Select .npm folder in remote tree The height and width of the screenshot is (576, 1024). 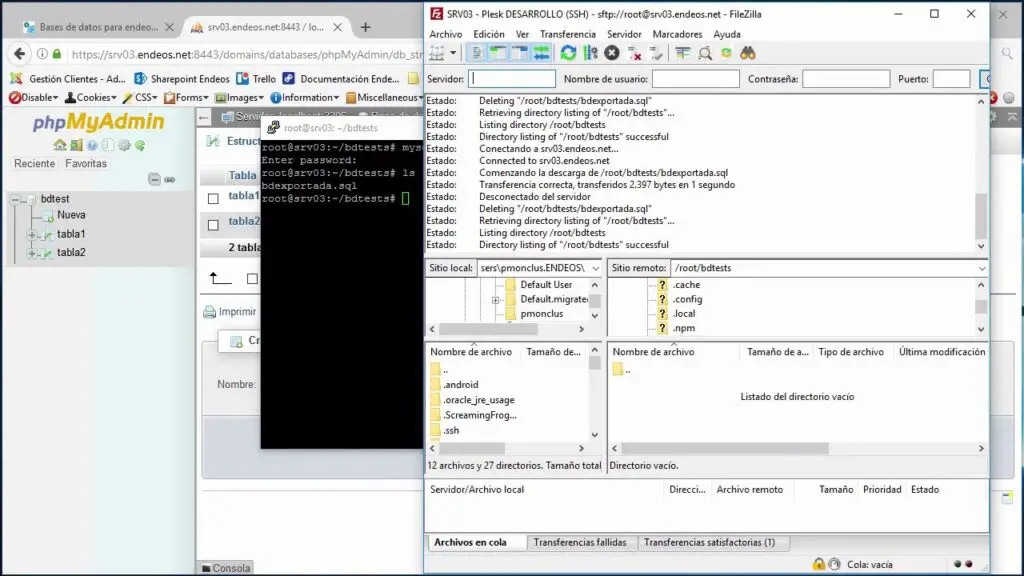pos(684,328)
